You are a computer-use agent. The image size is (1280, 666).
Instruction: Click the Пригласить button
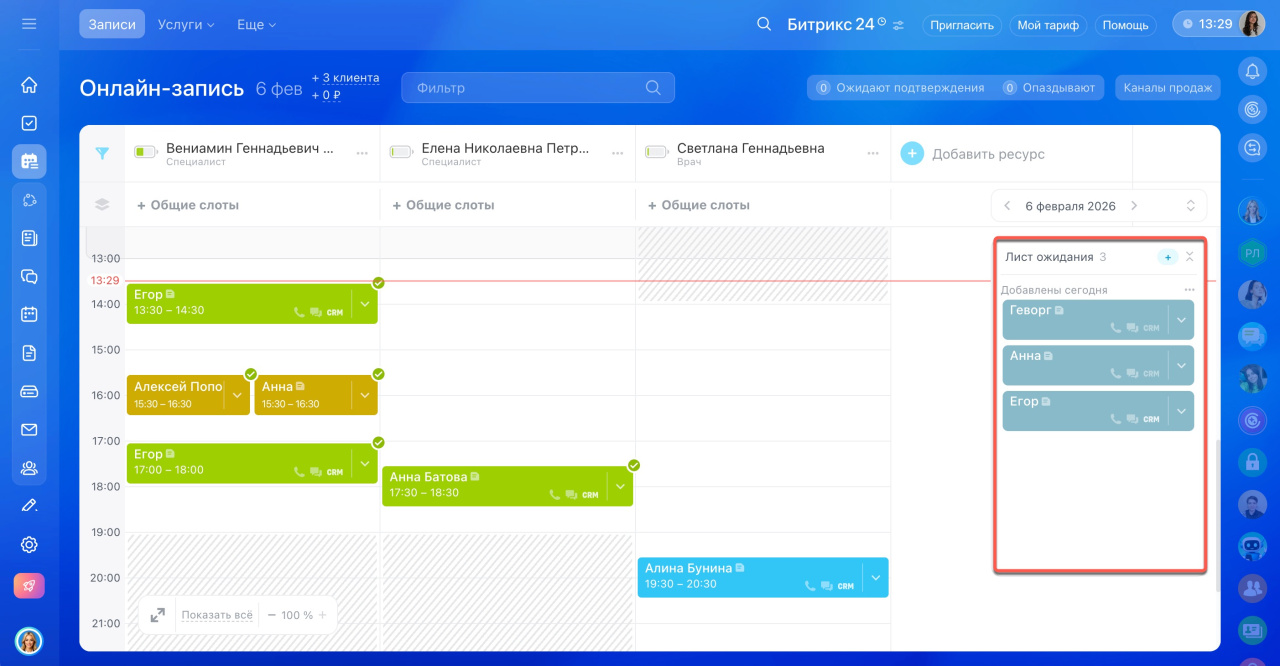(x=961, y=25)
